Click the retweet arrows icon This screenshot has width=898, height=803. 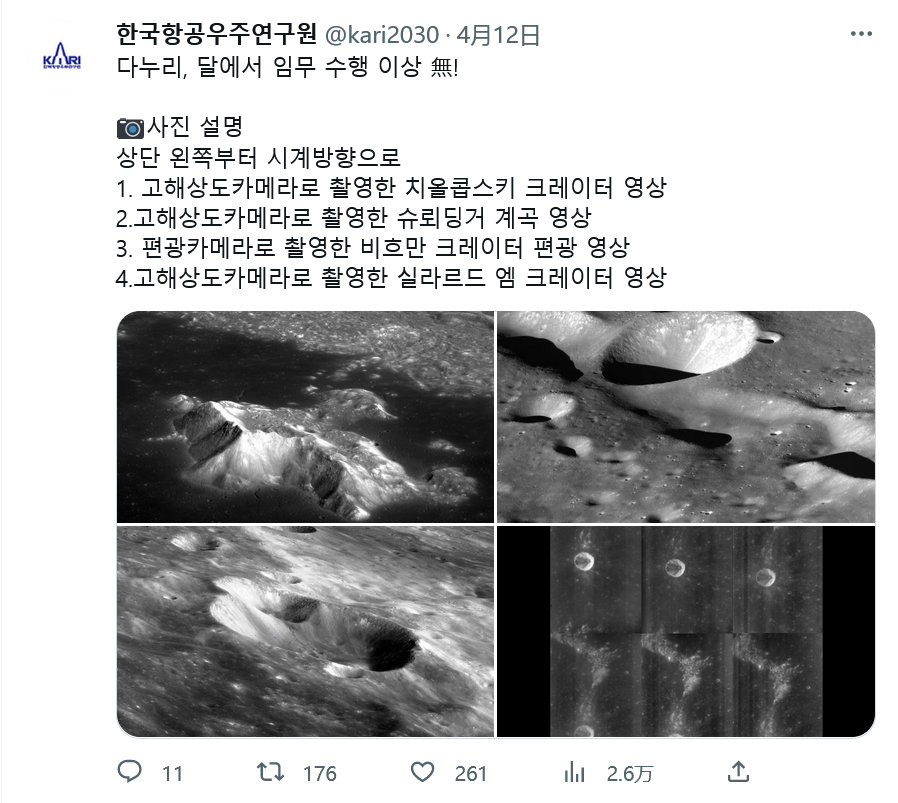[270, 772]
